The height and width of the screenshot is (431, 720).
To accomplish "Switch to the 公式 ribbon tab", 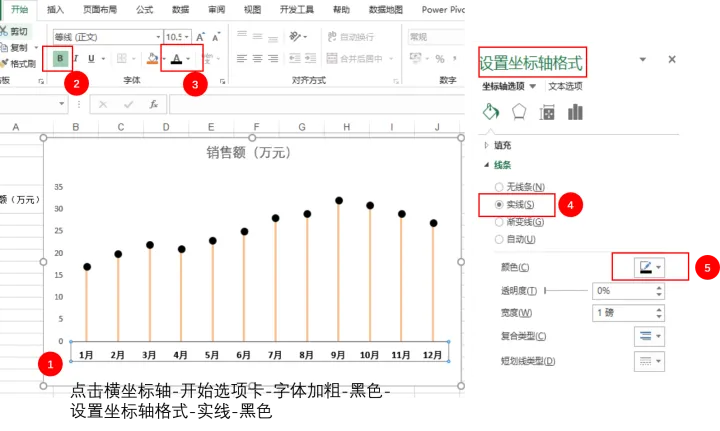I will [x=144, y=9].
